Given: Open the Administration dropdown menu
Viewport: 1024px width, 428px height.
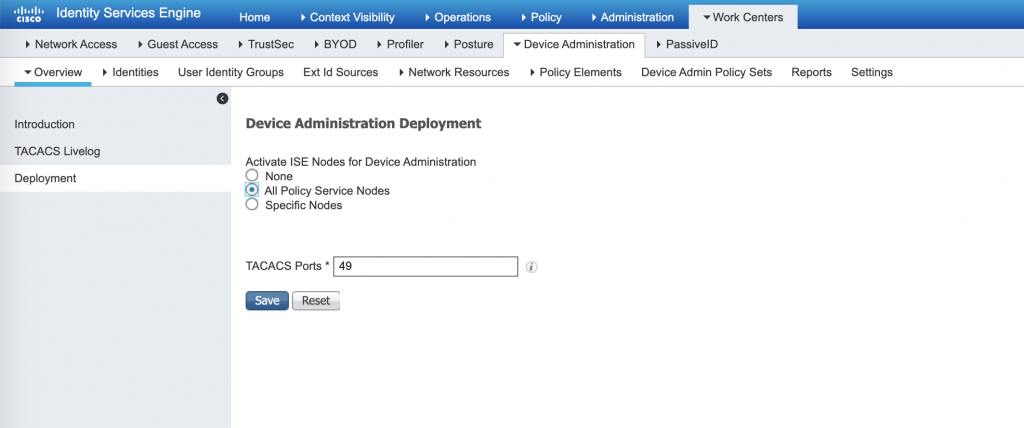Looking at the screenshot, I should 632,18.
